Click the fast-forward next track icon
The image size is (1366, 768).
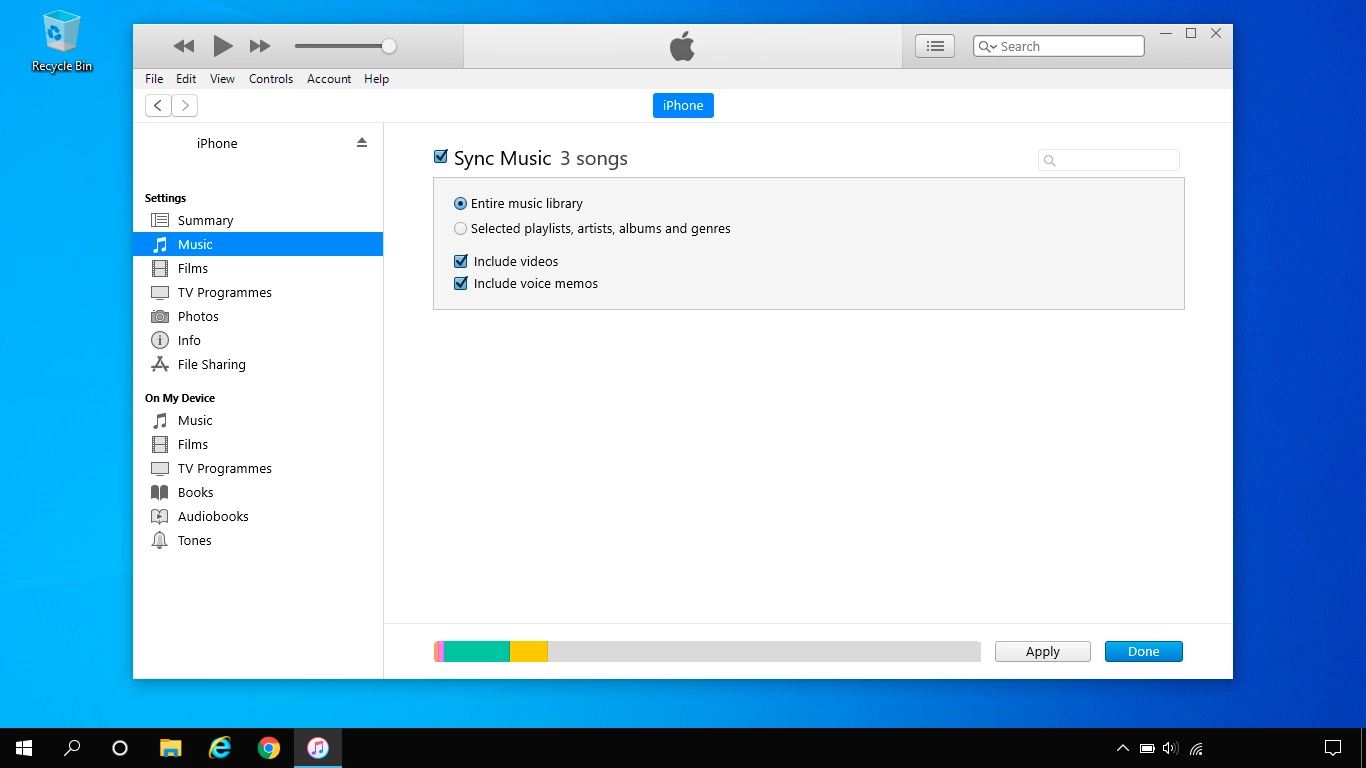[260, 46]
